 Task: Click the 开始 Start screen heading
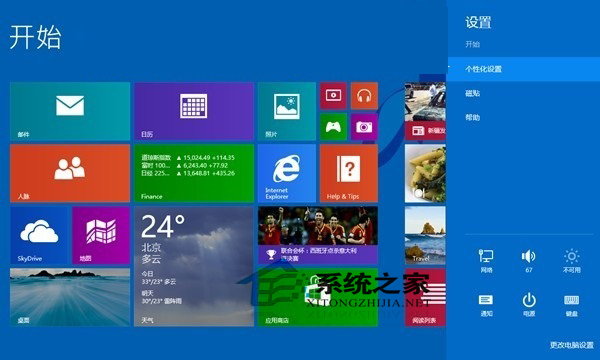pyautogui.click(x=36, y=37)
